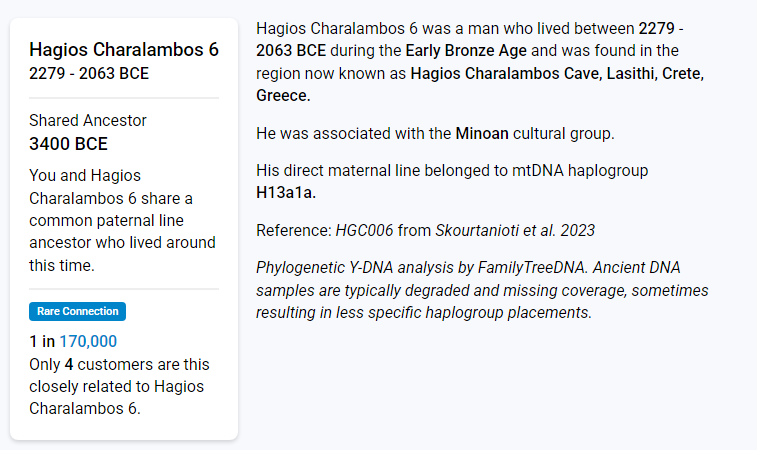The height and width of the screenshot is (450, 757).
Task: Click the 'Only 4 customers' sentence
Action: [119, 386]
